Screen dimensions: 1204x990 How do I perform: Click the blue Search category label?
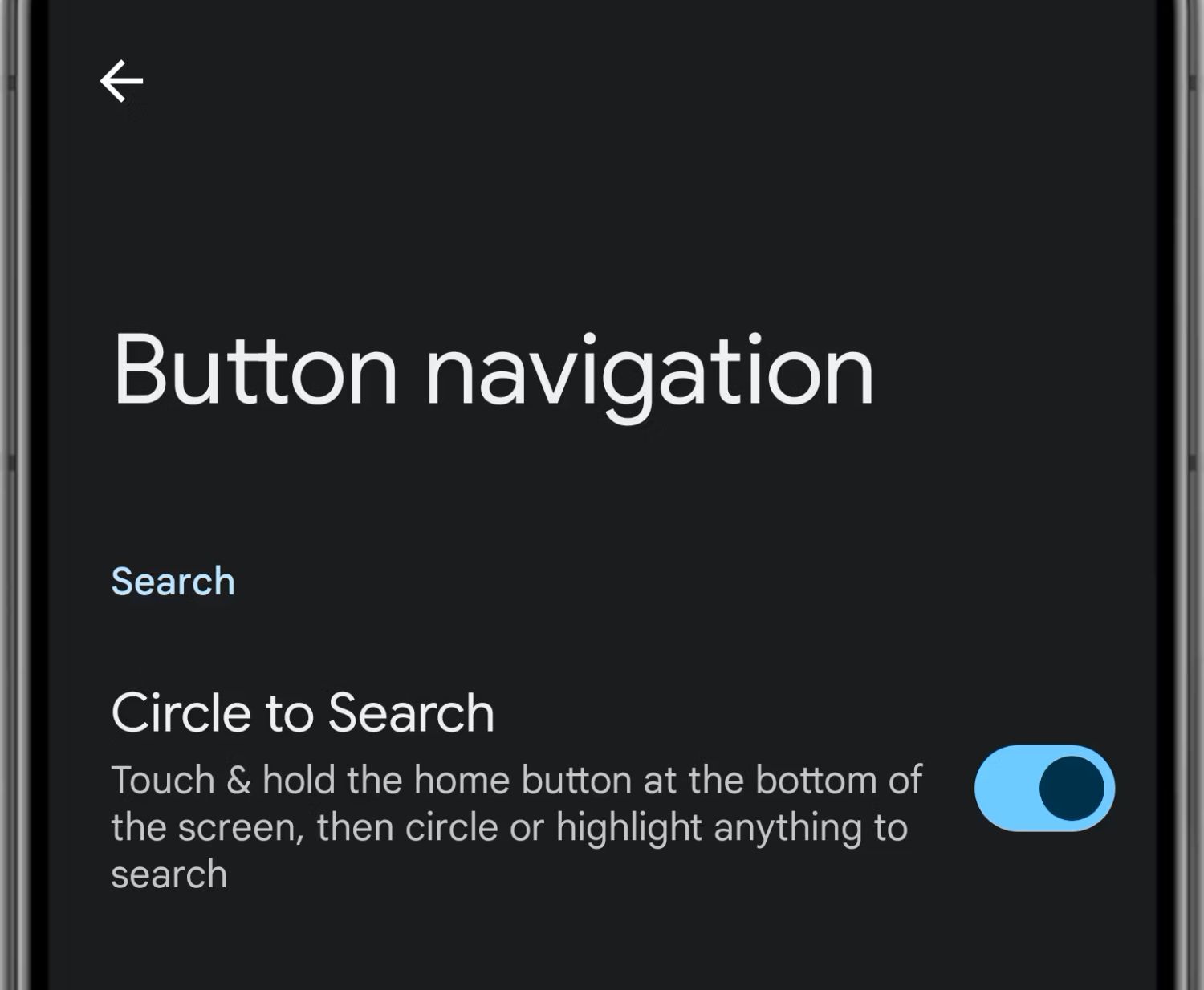(x=173, y=581)
